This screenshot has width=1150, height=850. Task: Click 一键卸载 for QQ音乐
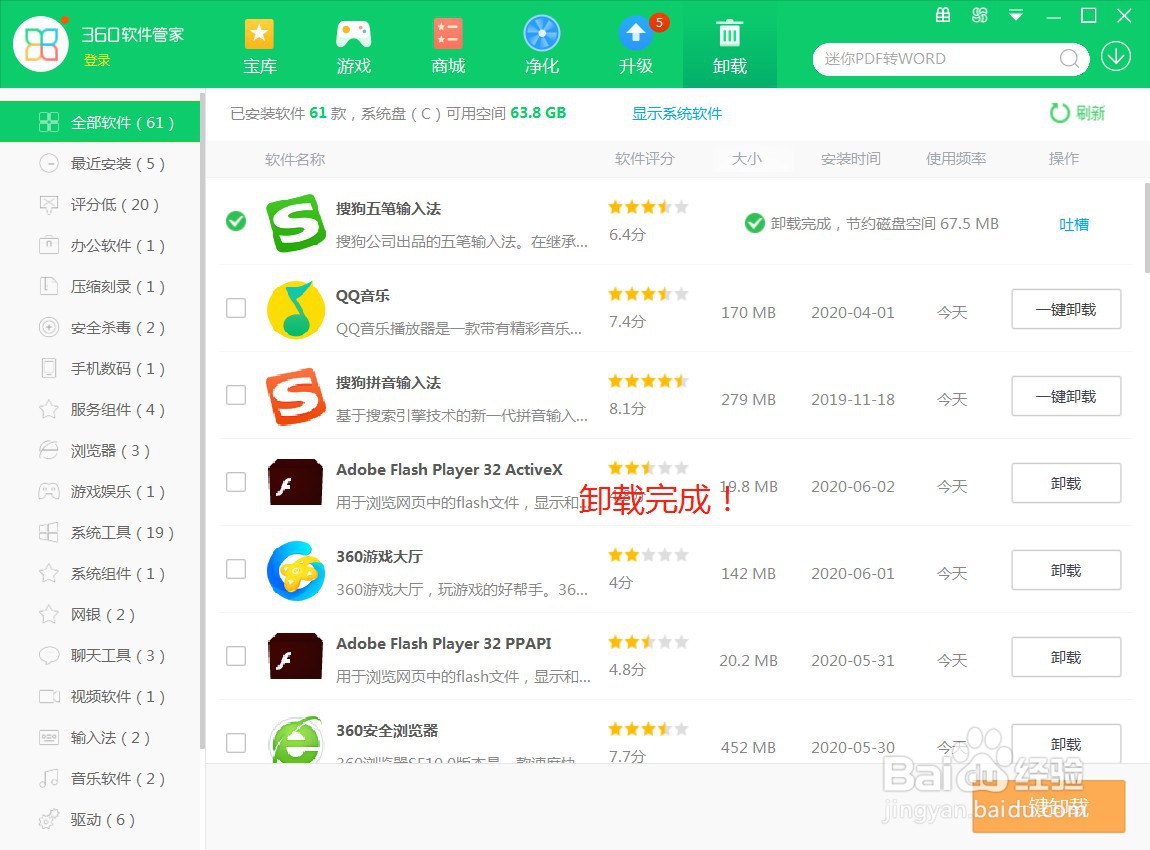tap(1066, 309)
